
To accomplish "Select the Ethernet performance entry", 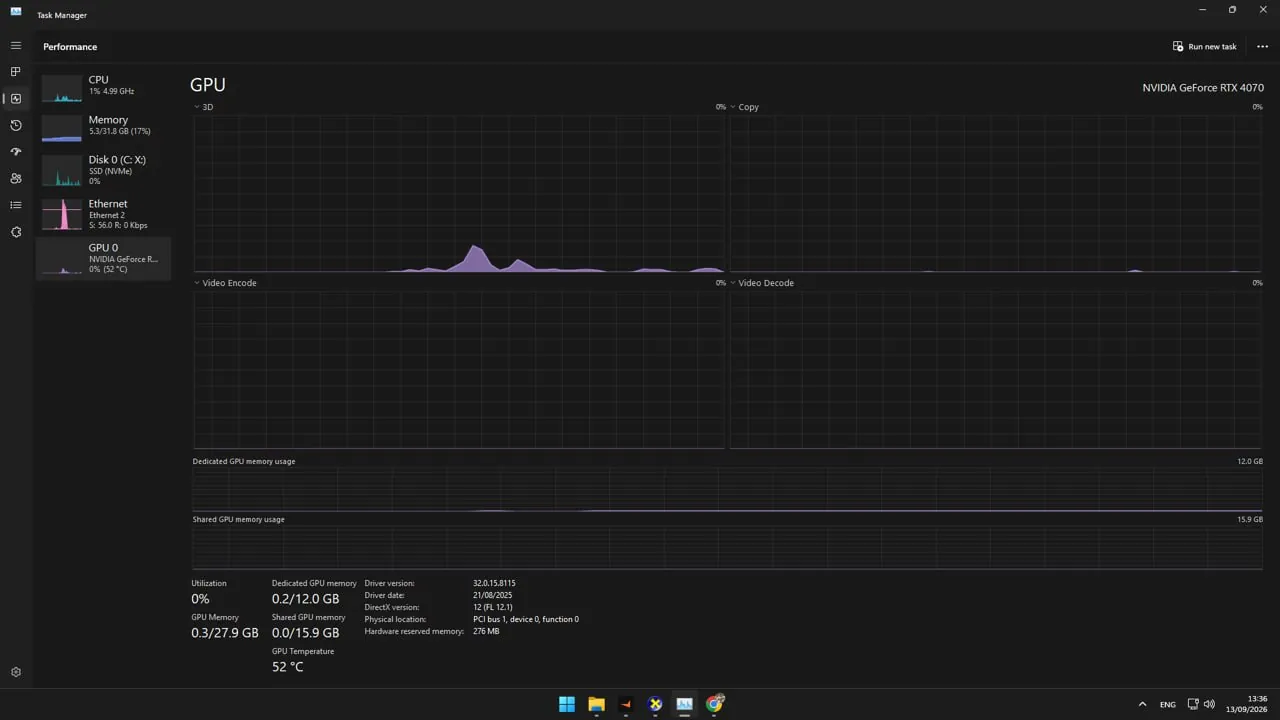I will pyautogui.click(x=103, y=214).
